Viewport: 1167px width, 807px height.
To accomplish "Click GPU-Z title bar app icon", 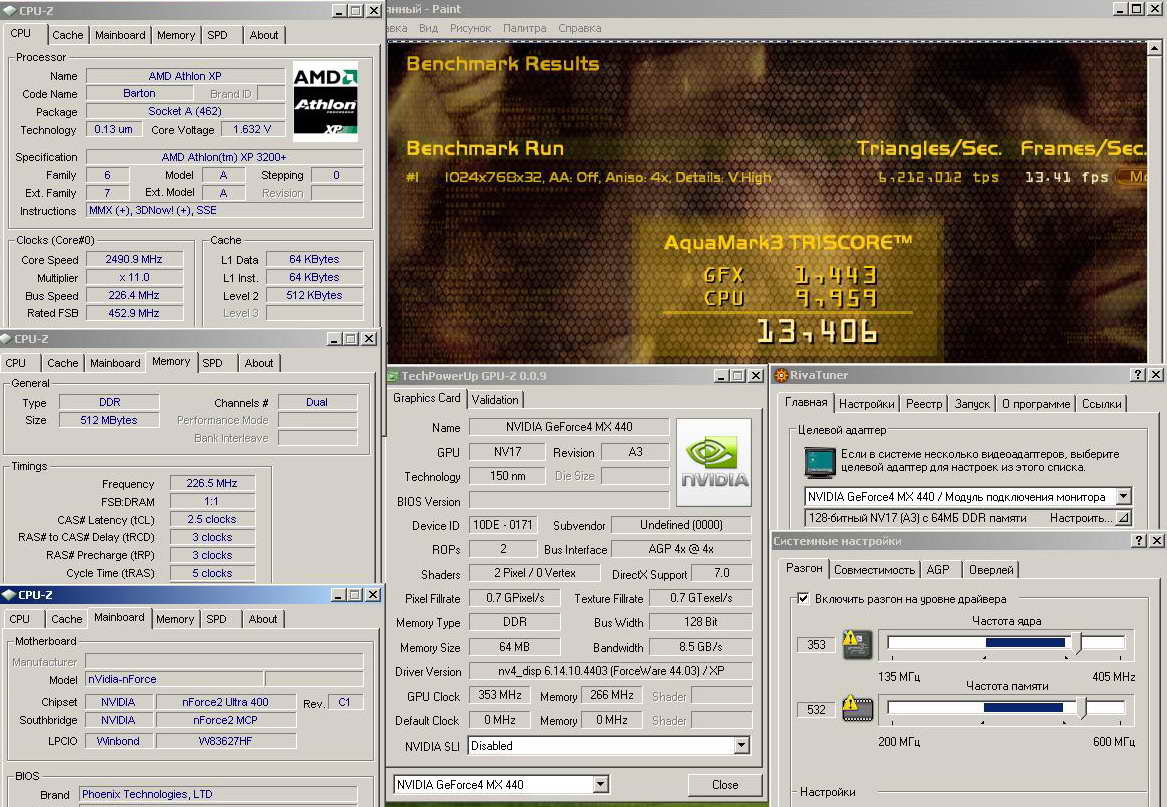I will coord(393,376).
